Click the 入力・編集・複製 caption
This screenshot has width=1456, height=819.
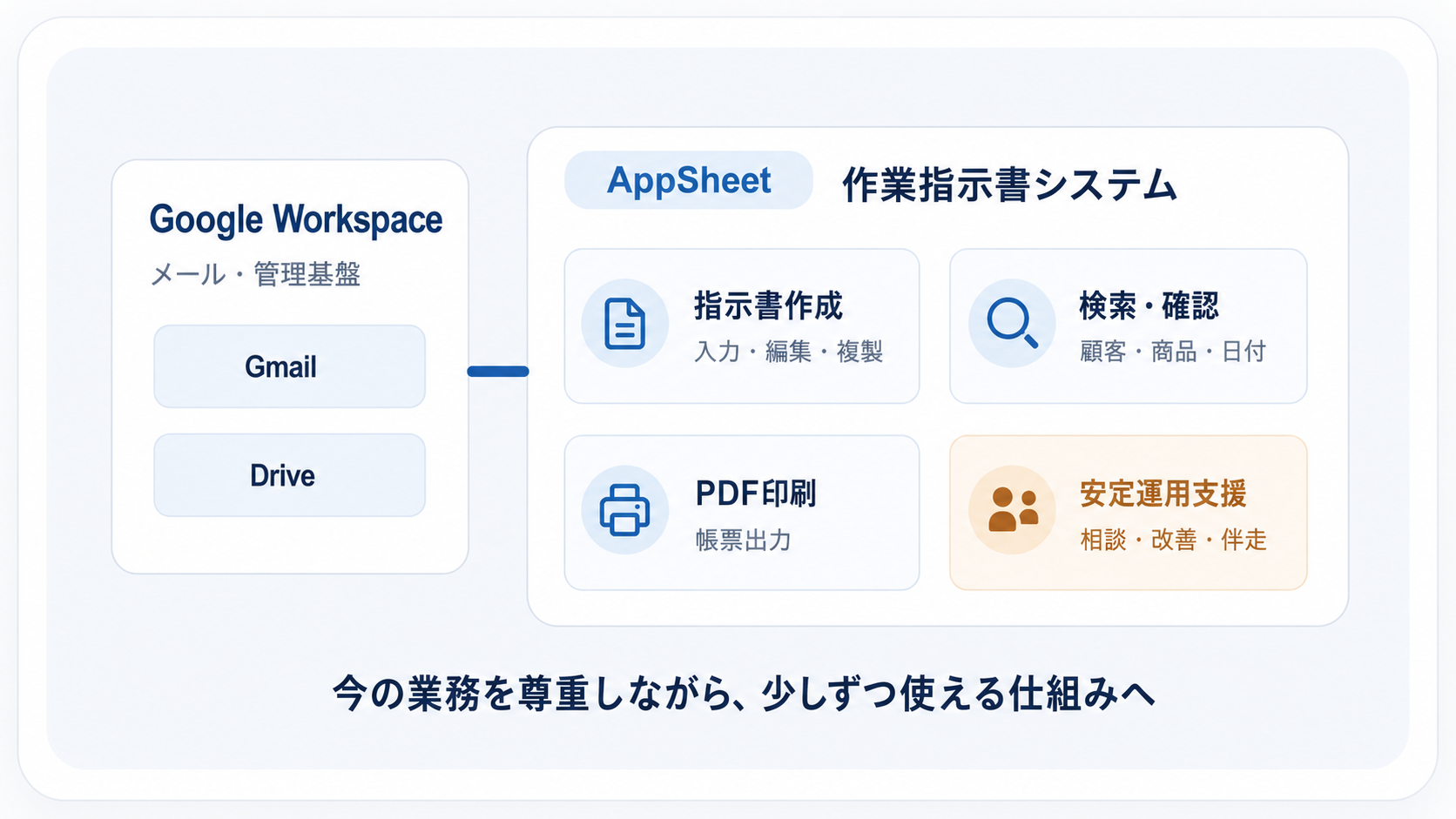click(789, 352)
